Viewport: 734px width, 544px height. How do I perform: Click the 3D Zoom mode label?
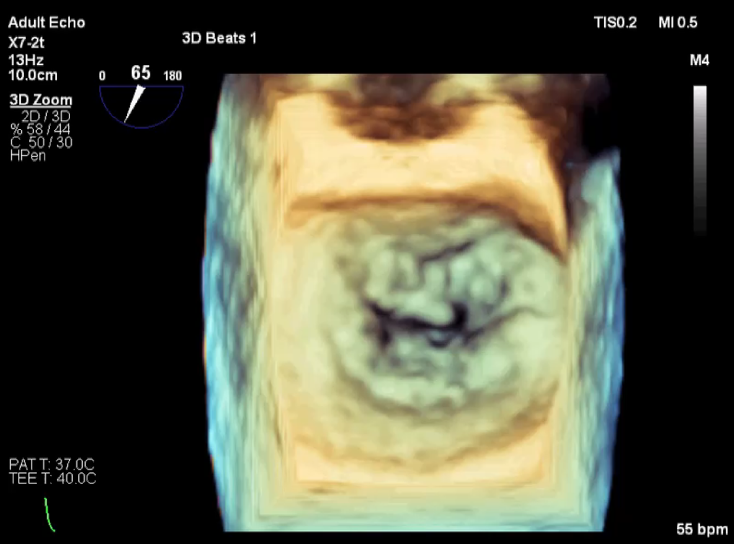pos(34,100)
